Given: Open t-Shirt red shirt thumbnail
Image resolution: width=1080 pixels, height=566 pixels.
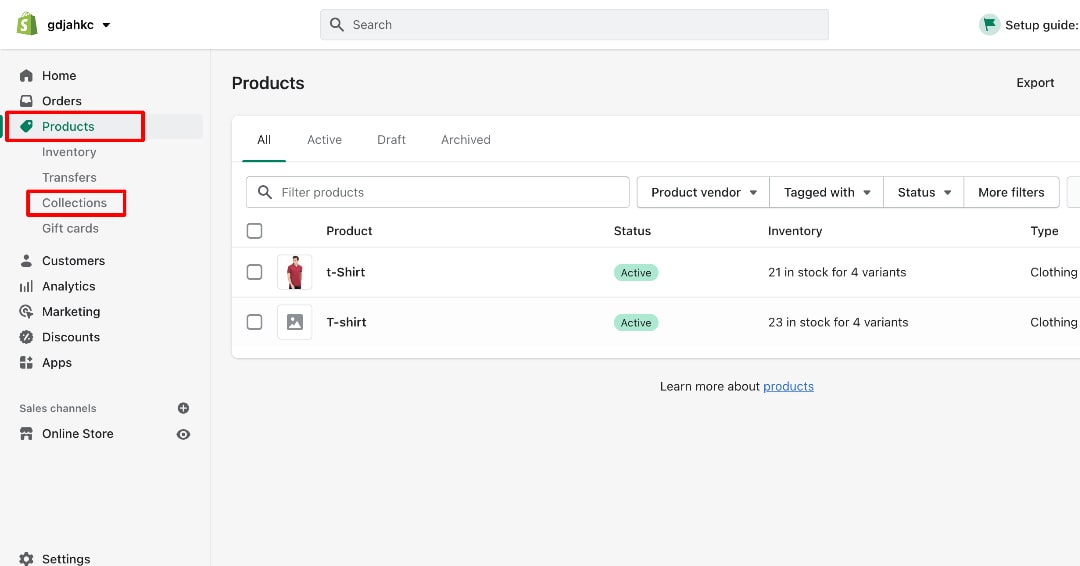Looking at the screenshot, I should (x=295, y=272).
